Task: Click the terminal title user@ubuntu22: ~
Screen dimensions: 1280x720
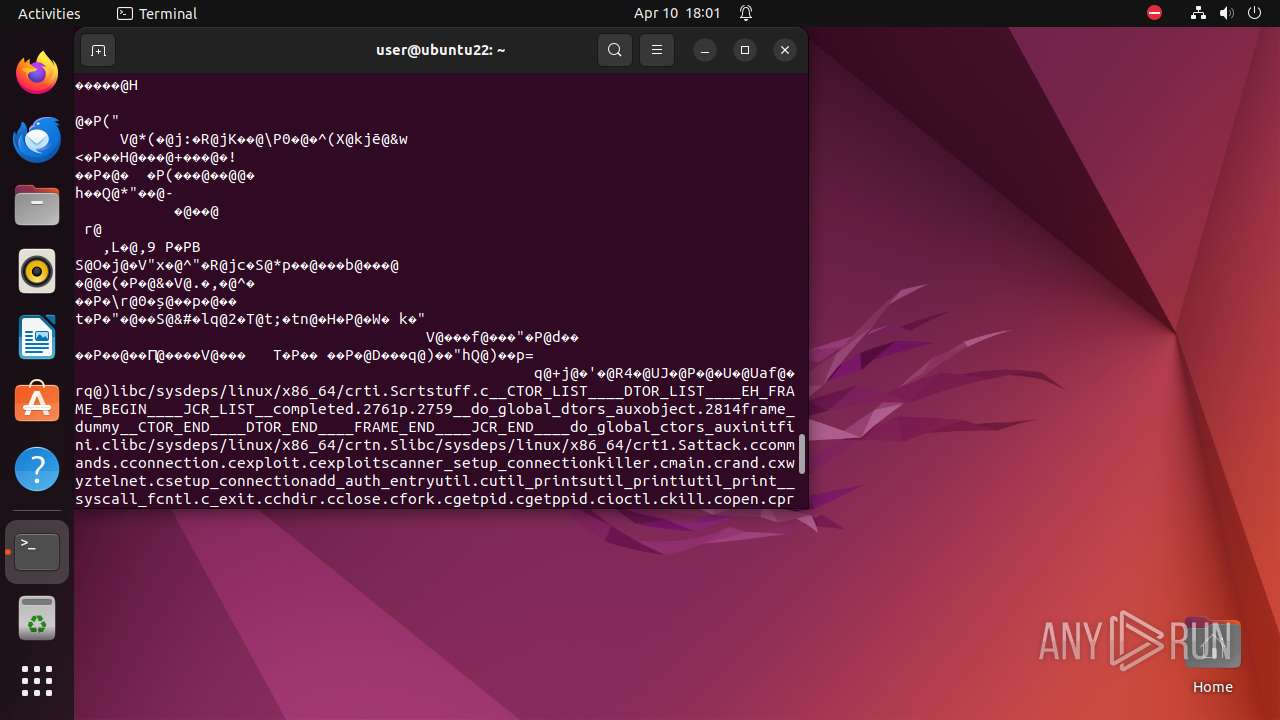Action: [x=441, y=50]
